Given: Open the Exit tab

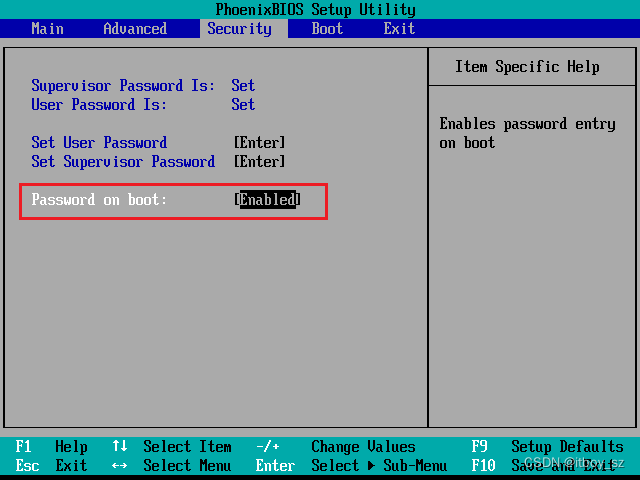Looking at the screenshot, I should [399, 29].
